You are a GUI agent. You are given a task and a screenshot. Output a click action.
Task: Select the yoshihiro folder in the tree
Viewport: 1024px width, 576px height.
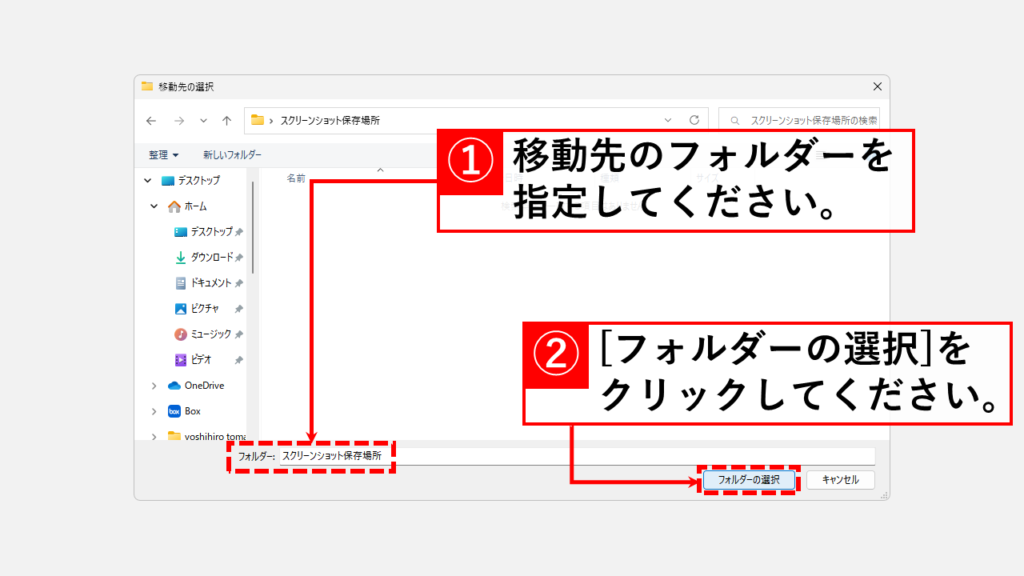coord(206,436)
